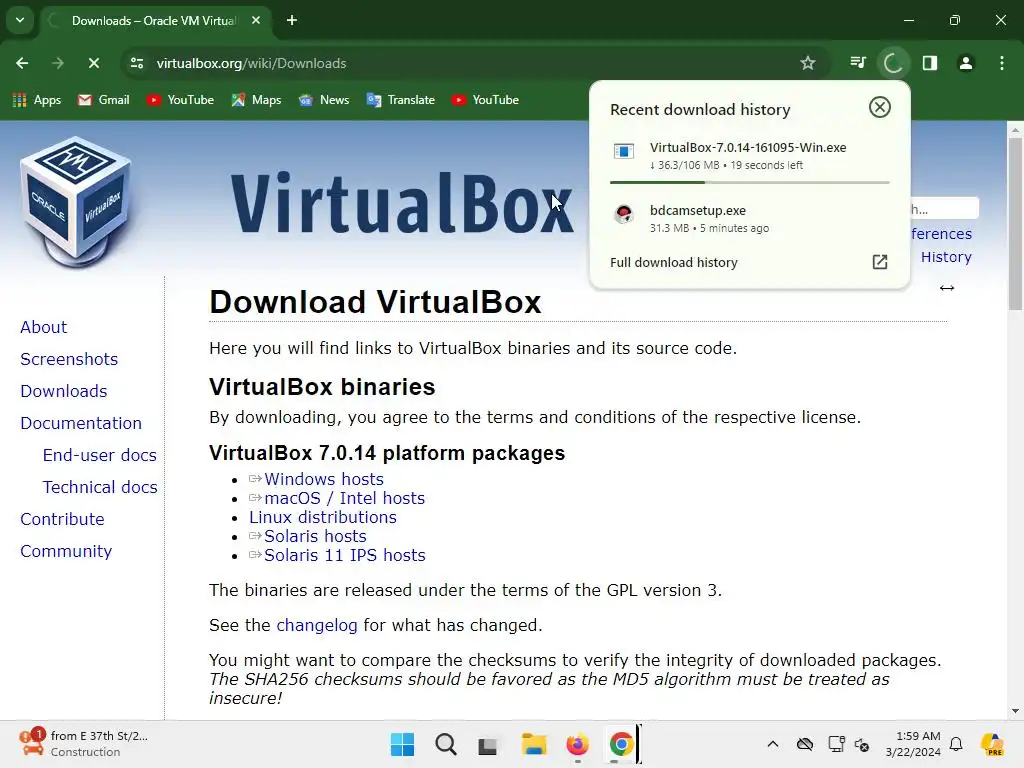Click the address bar URL
The width and height of the screenshot is (1024, 768).
[251, 63]
